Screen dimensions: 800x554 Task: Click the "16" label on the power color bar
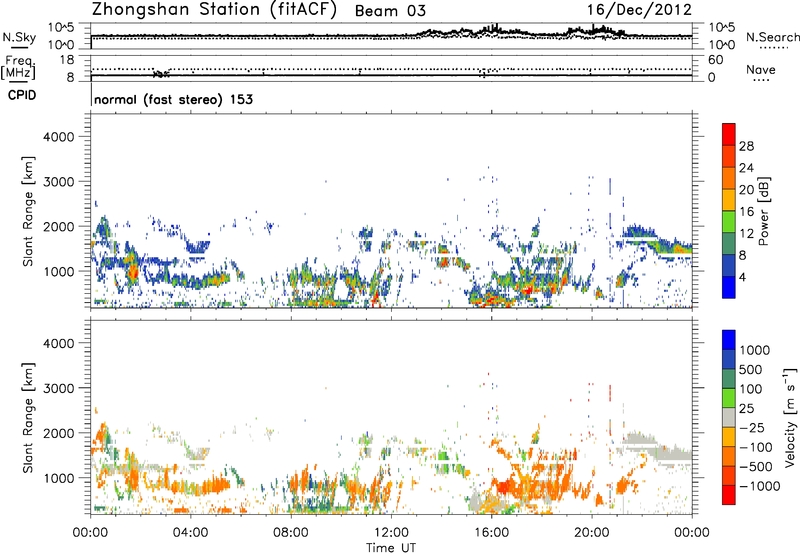point(746,212)
